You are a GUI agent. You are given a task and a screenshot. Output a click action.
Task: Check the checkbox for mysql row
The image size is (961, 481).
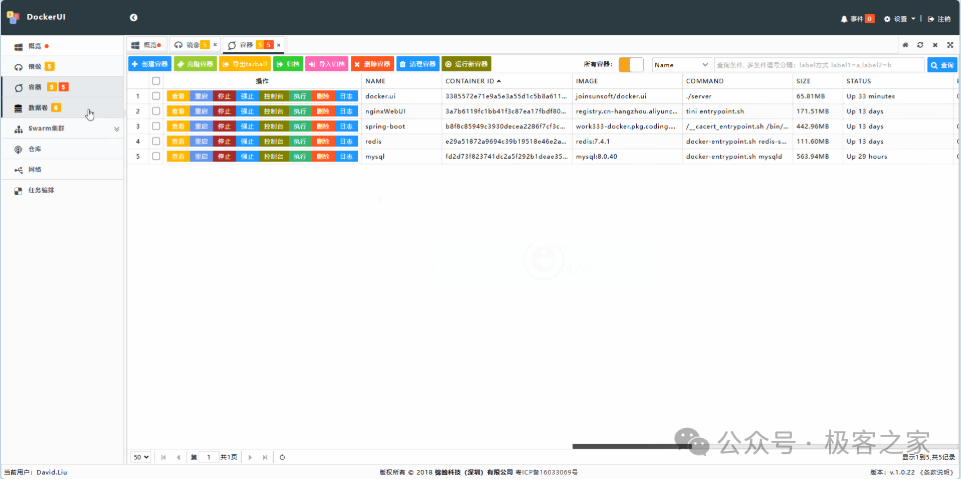(x=156, y=156)
